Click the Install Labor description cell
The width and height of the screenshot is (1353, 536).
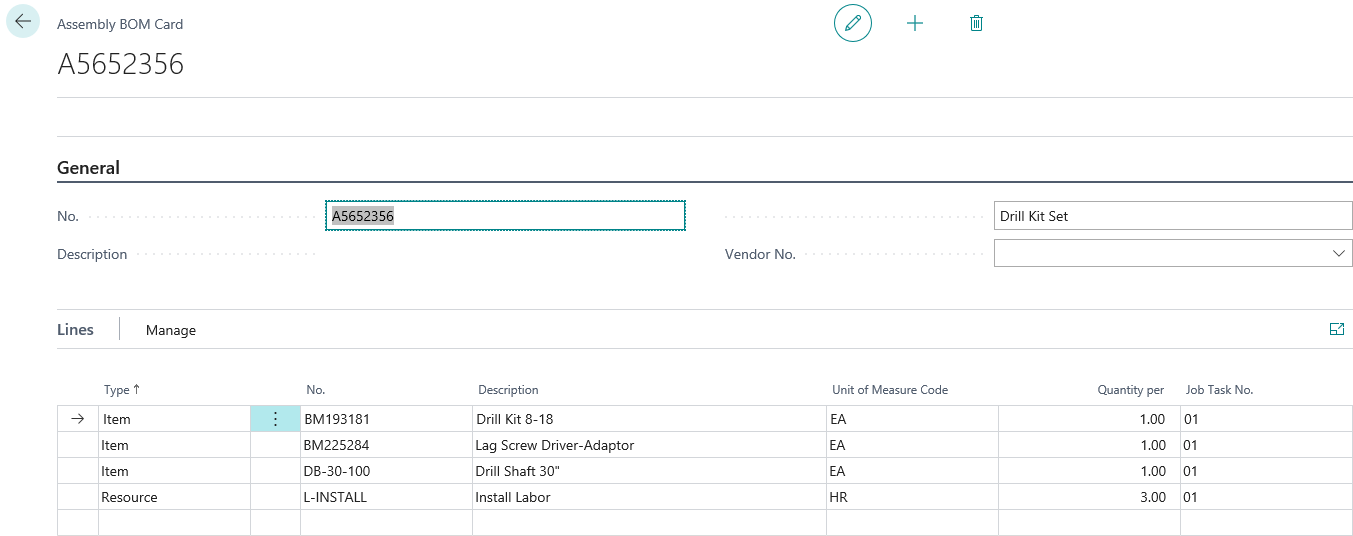(x=512, y=497)
